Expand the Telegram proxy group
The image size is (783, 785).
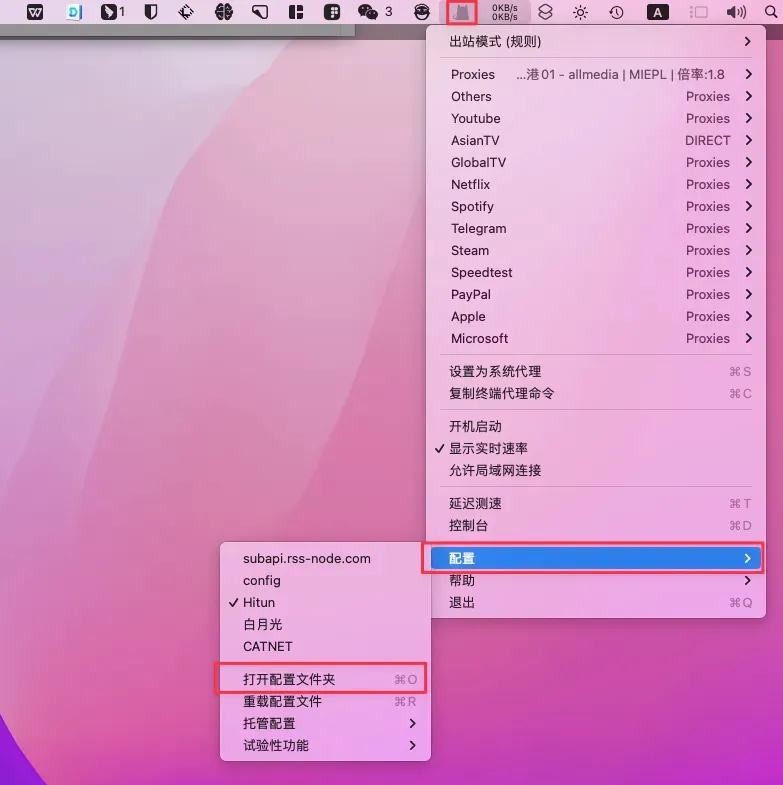click(596, 229)
